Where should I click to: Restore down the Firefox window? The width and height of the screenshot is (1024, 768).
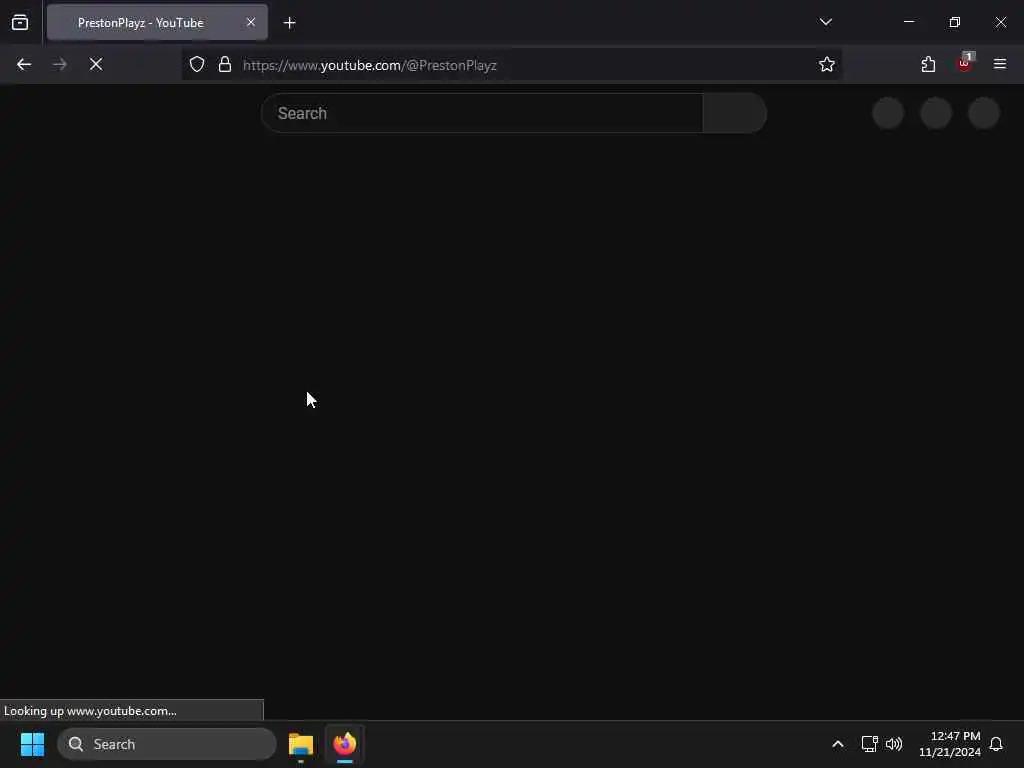[955, 22]
